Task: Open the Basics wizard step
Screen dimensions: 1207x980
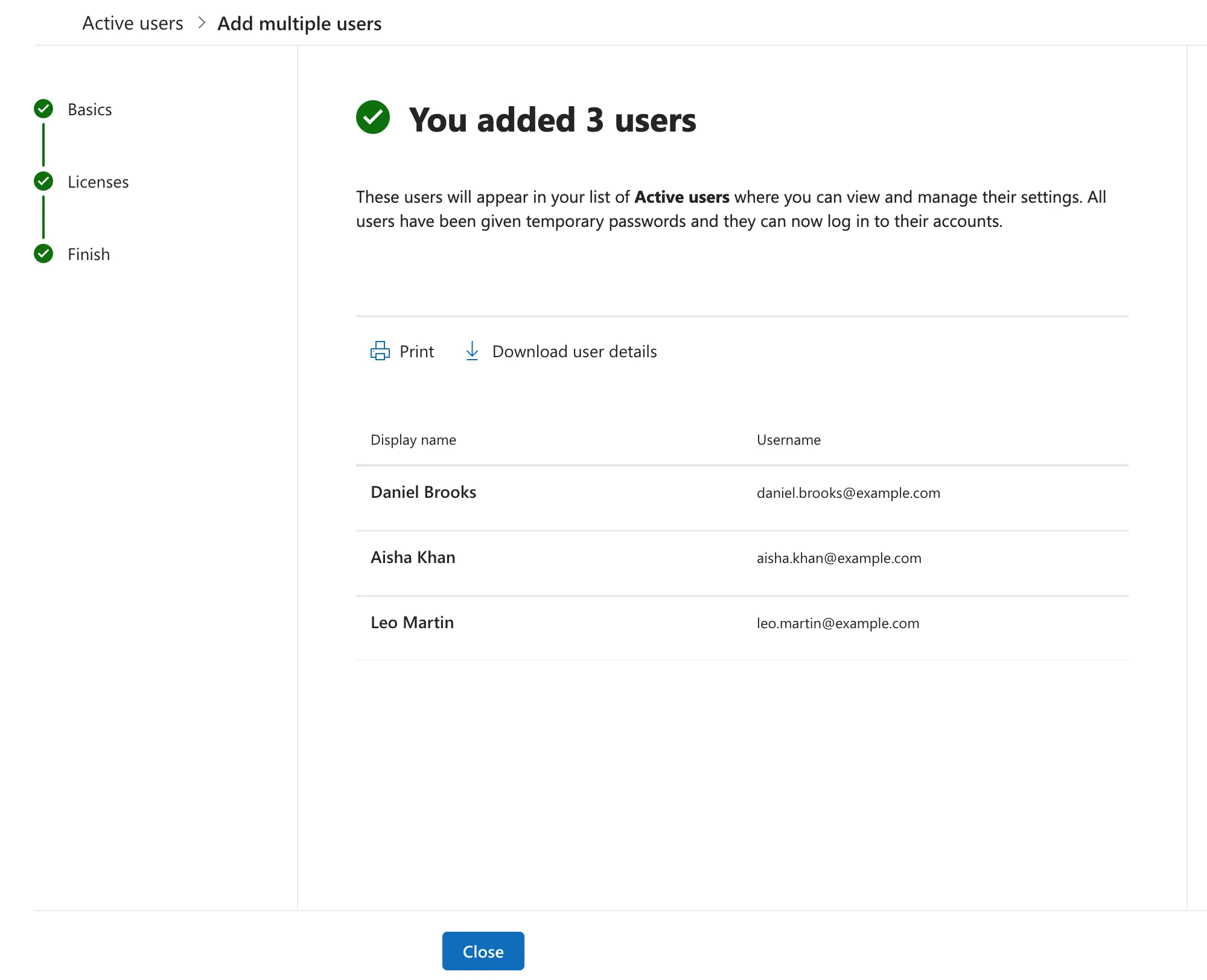Action: pyautogui.click(x=90, y=110)
